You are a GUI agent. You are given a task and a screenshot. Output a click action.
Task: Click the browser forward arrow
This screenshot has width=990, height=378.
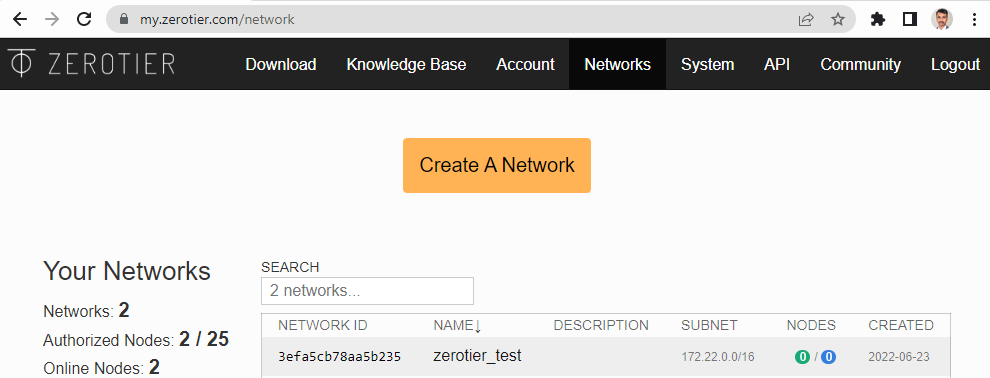[x=52, y=20]
